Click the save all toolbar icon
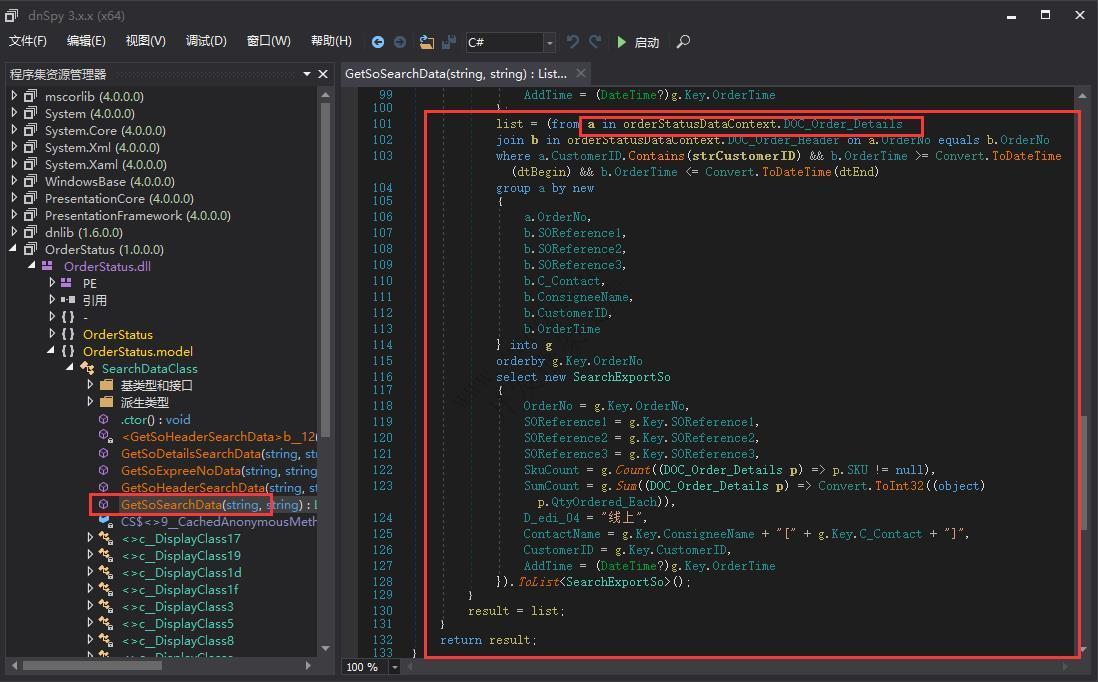This screenshot has width=1098, height=682. pyautogui.click(x=449, y=42)
